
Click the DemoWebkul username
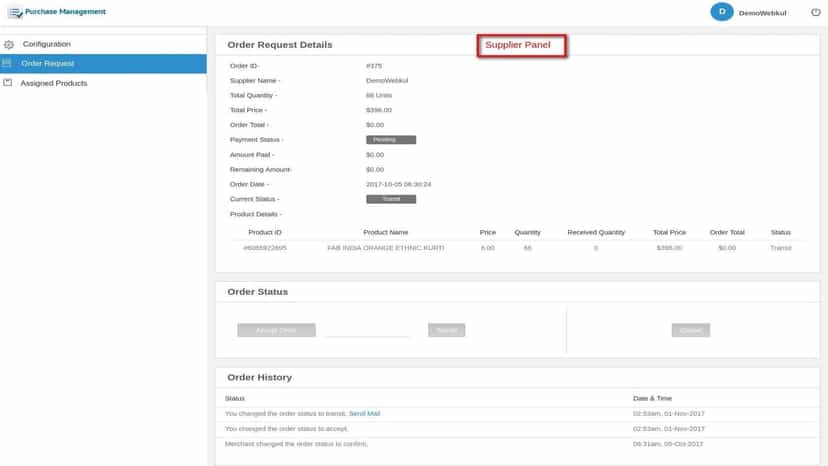point(762,13)
